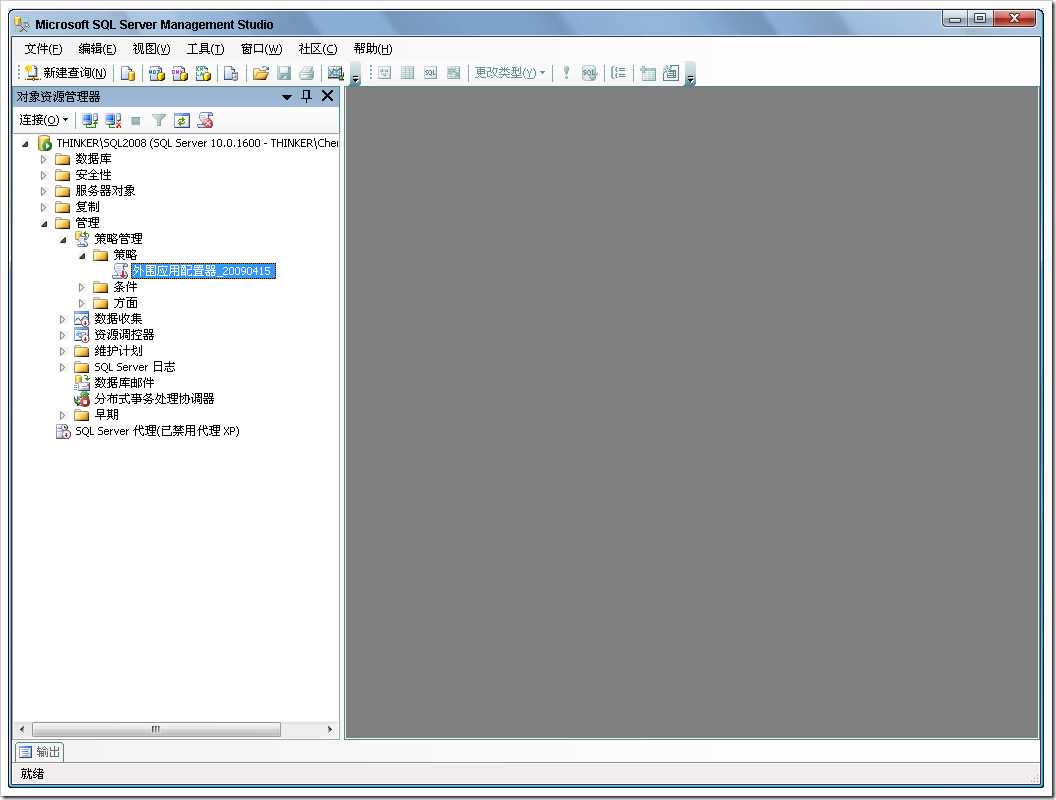Viewport: 1056px width, 800px height.
Task: Click the Print icon in toolbar
Action: tap(306, 73)
